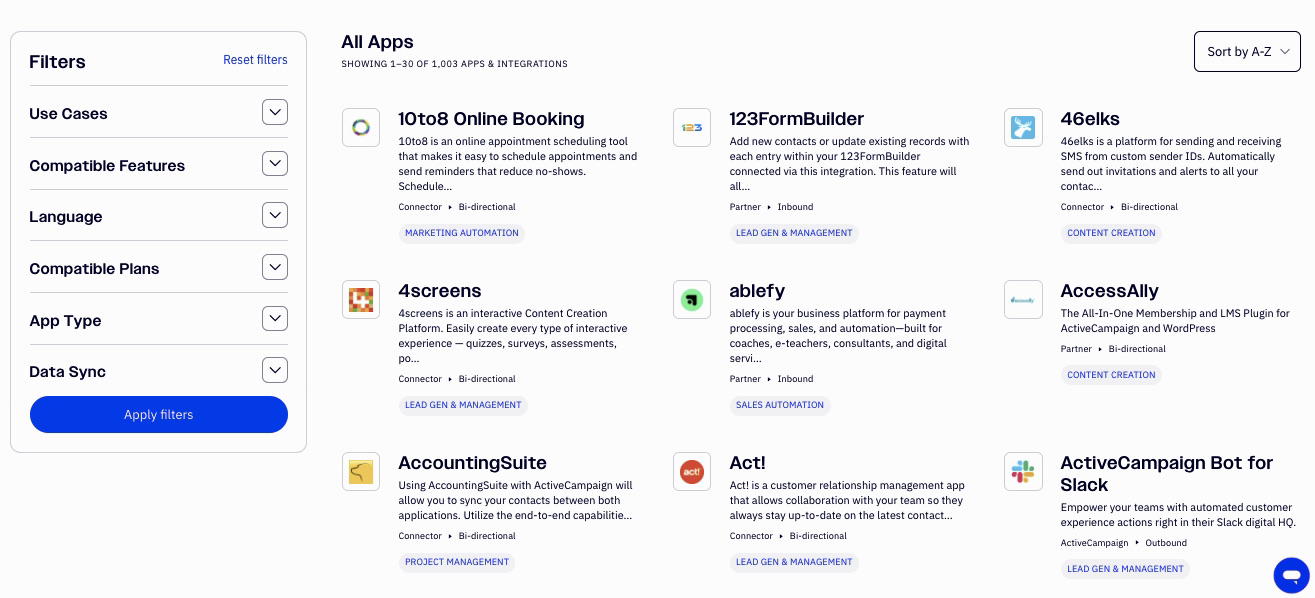Open the Language filter section
The height and width of the screenshot is (598, 1315).
(x=275, y=215)
